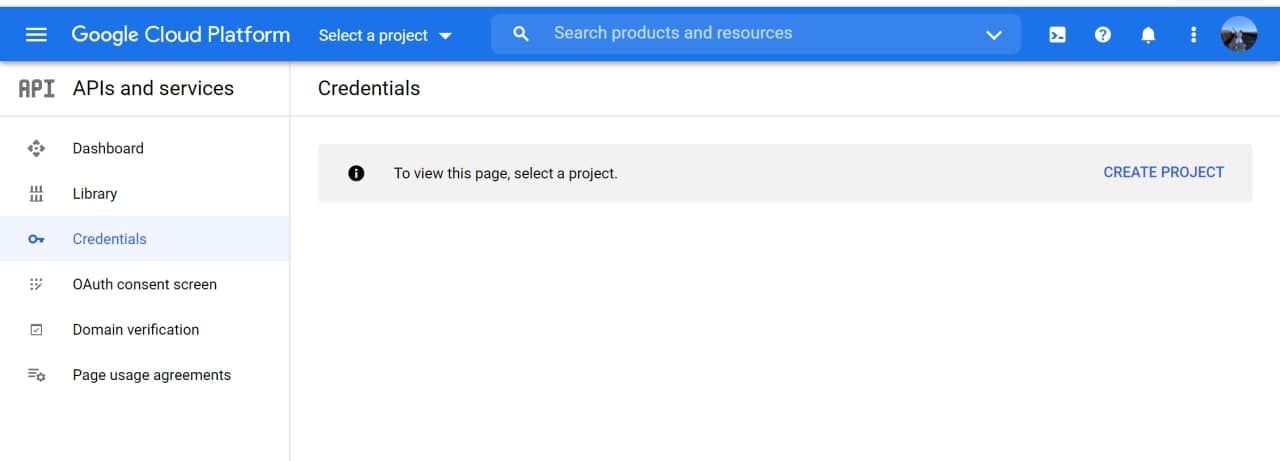The image size is (1280, 461).
Task: Open the Select a project dropdown
Action: pyautogui.click(x=385, y=35)
